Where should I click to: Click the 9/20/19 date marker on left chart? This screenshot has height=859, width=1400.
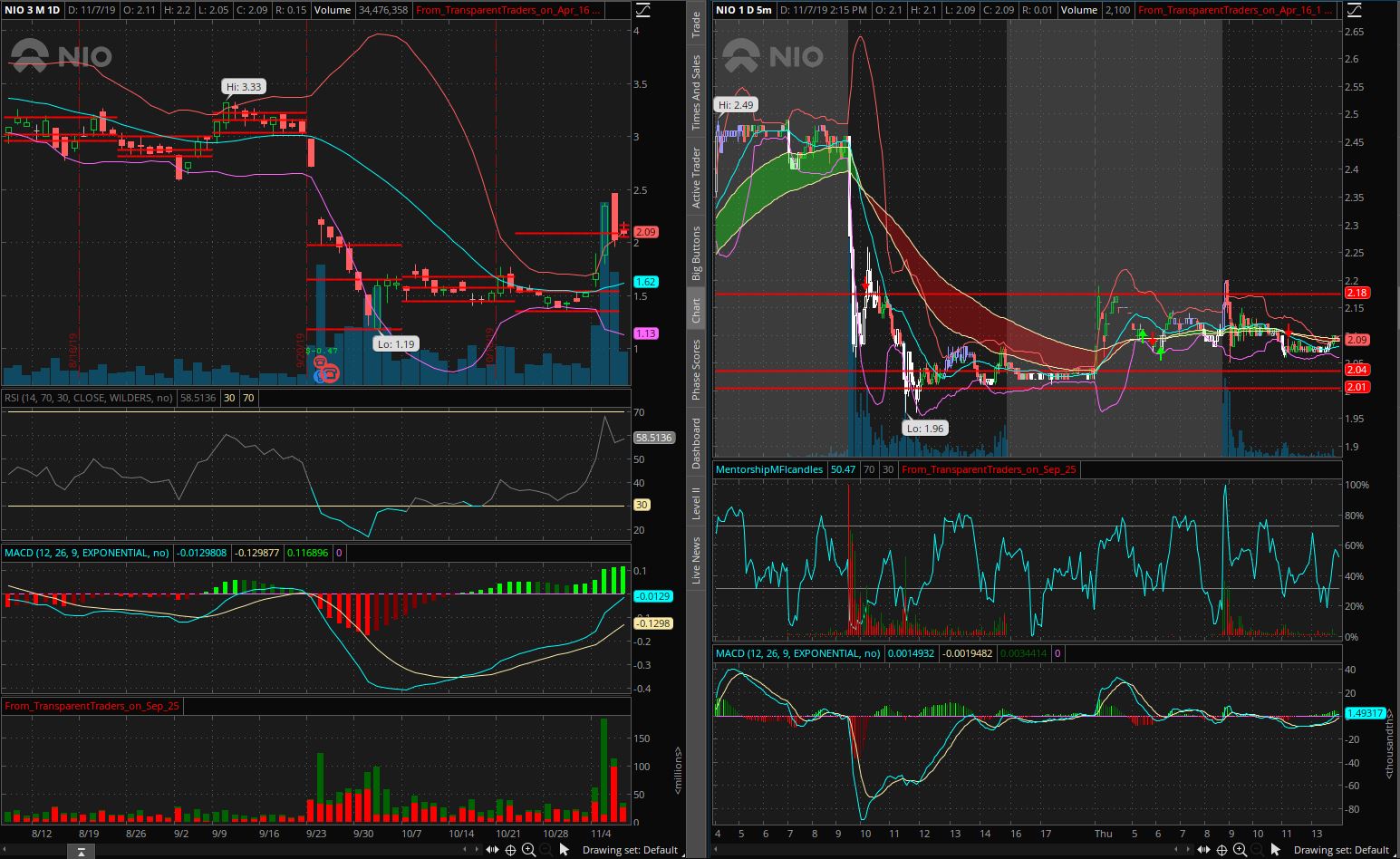click(x=299, y=349)
